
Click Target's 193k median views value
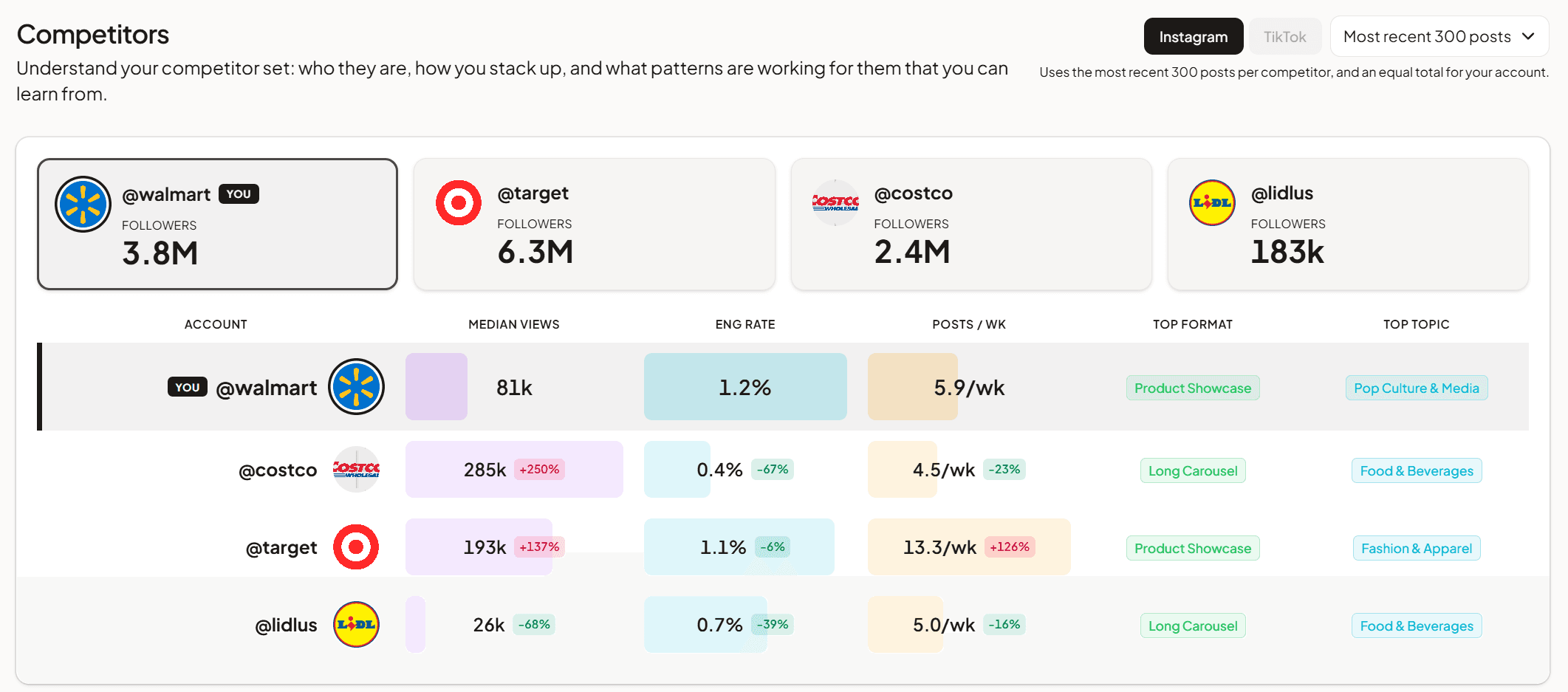pos(485,547)
